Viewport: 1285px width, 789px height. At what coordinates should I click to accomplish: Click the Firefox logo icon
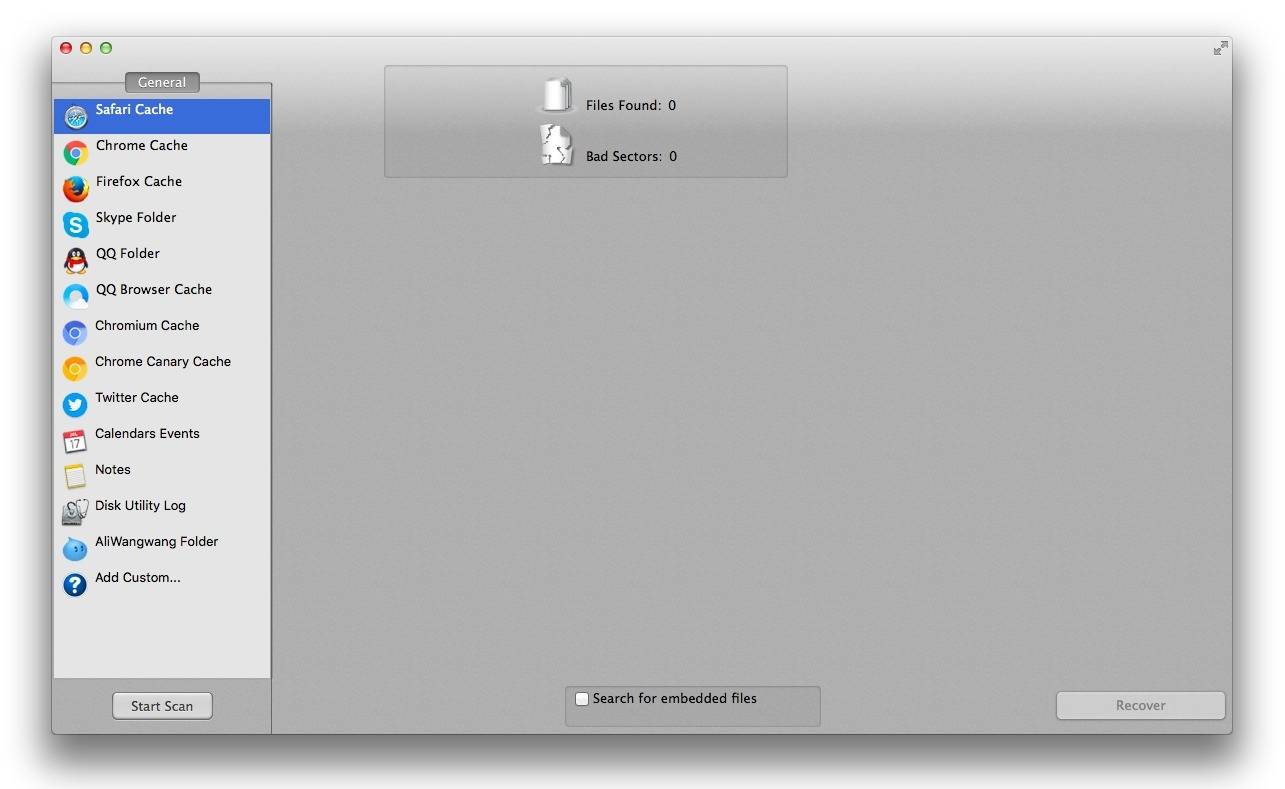click(x=76, y=189)
